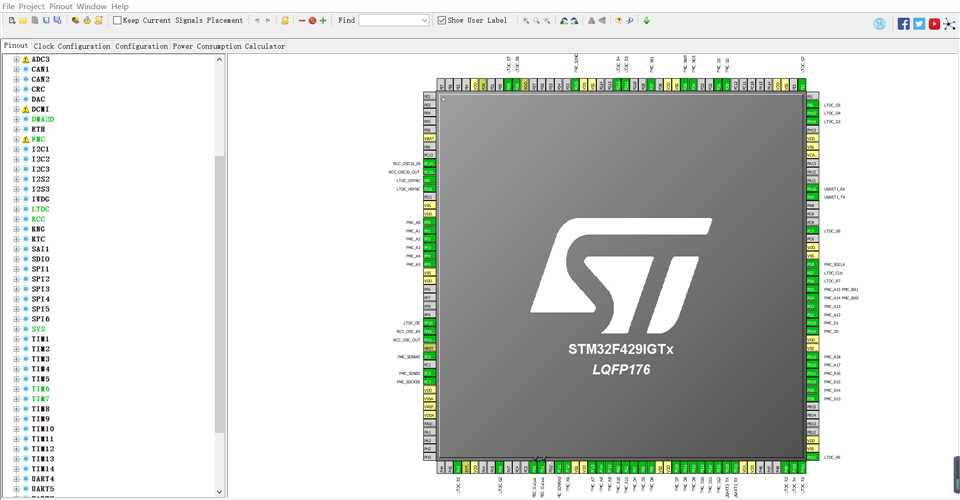Click the yellow folder Open Project icon

point(23,20)
